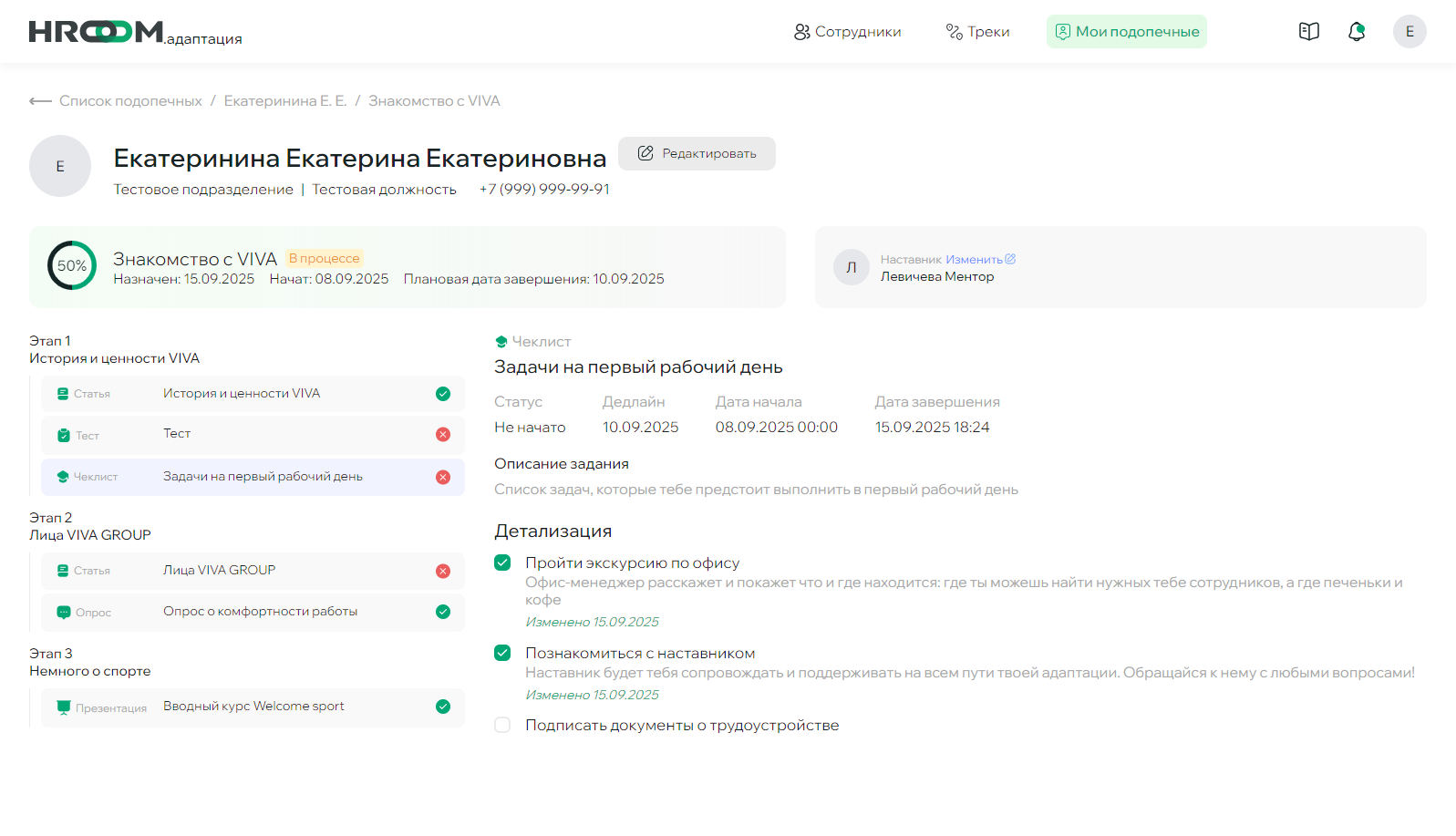Click the back arrow to mentee list
The width and height of the screenshot is (1456, 836).
[40, 101]
